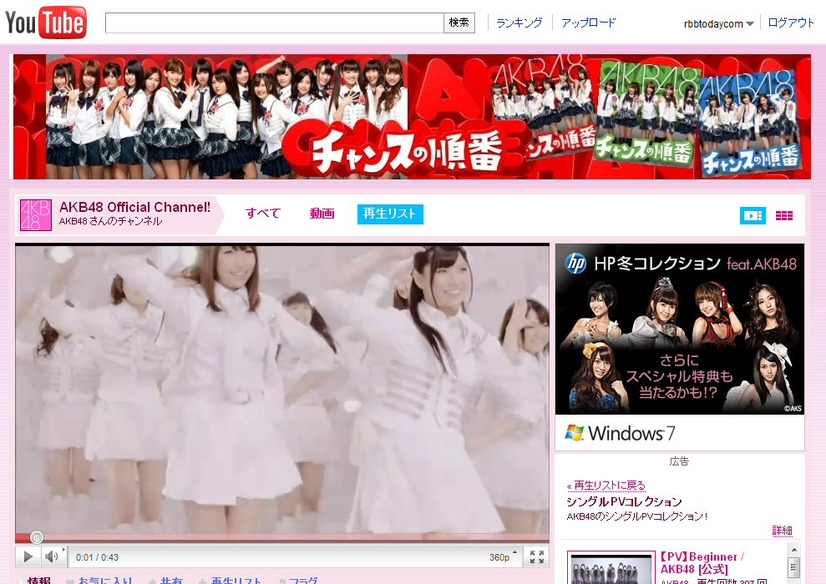
Task: Select the 再生リスト channel tab
Action: pos(390,214)
